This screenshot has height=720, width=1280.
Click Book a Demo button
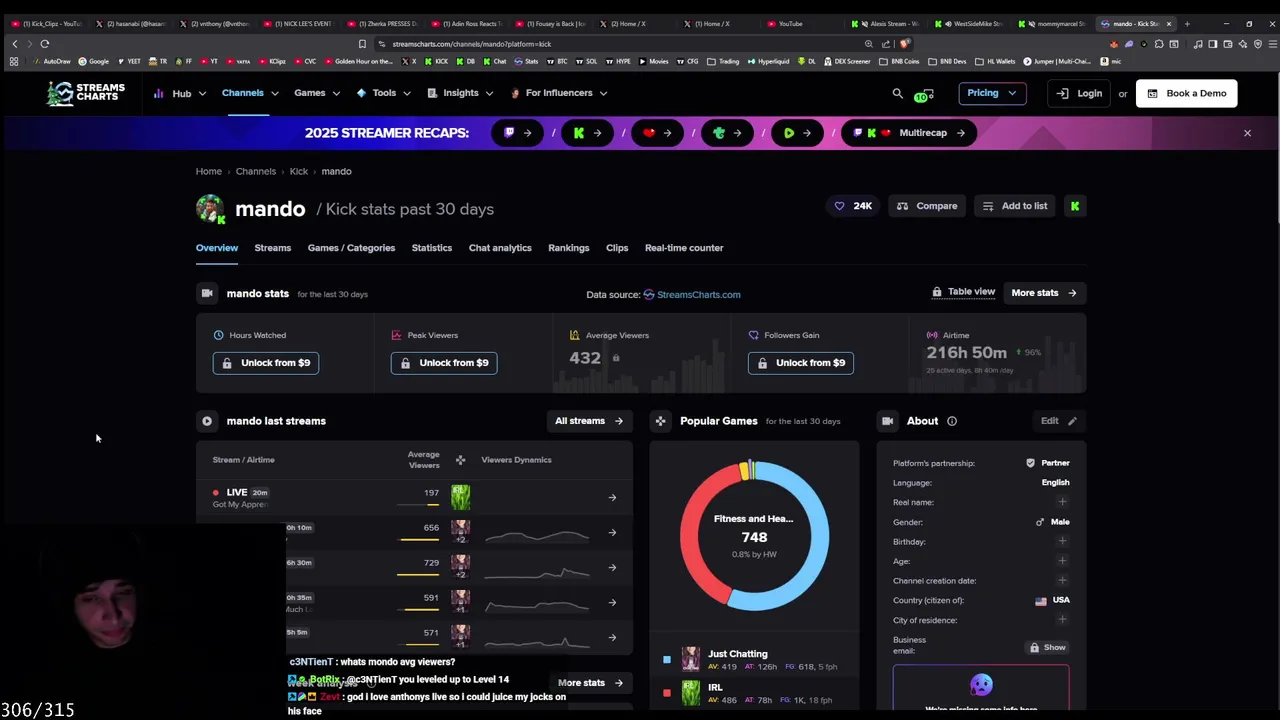tap(1186, 93)
